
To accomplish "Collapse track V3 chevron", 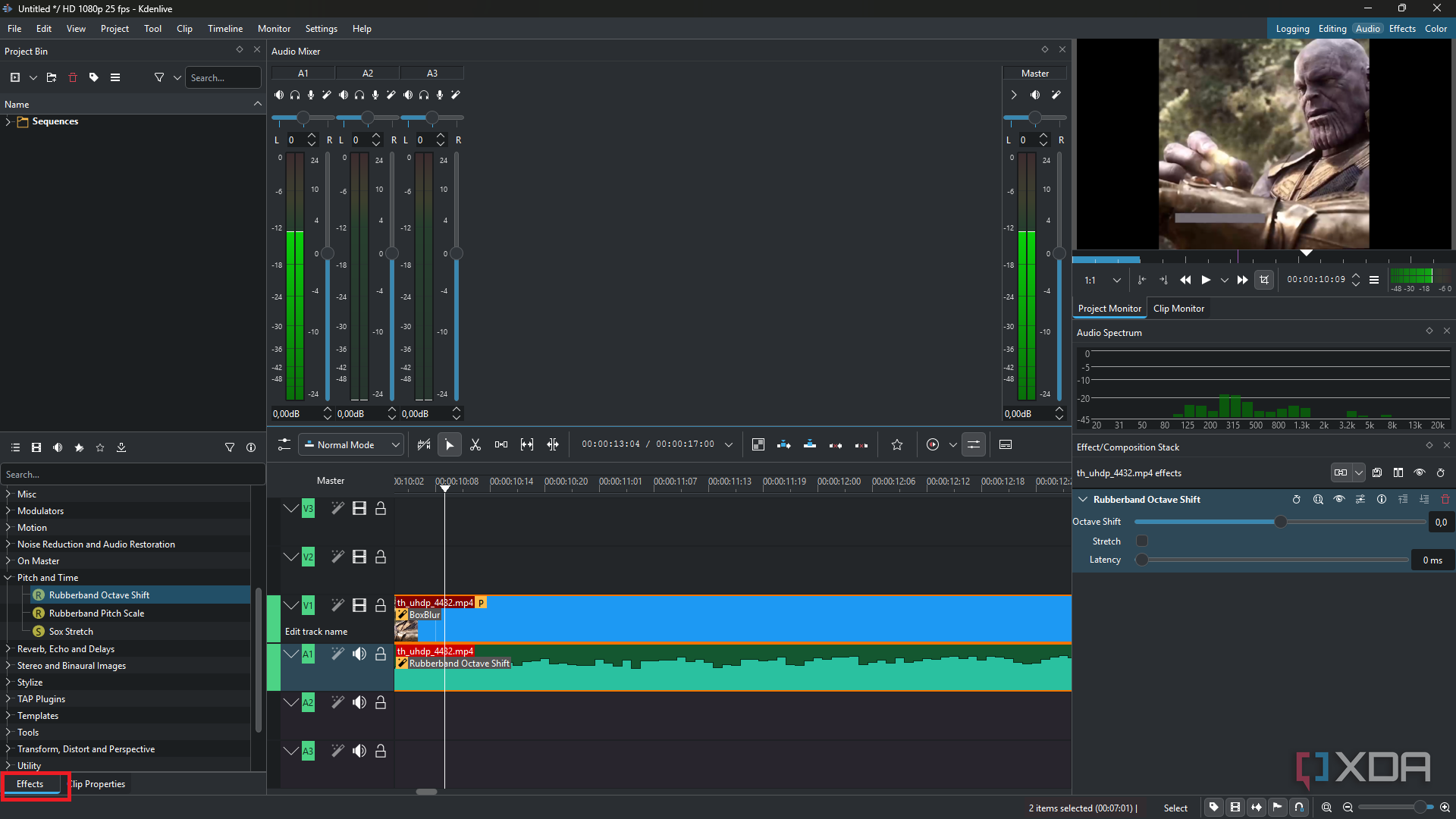I will coord(290,508).
